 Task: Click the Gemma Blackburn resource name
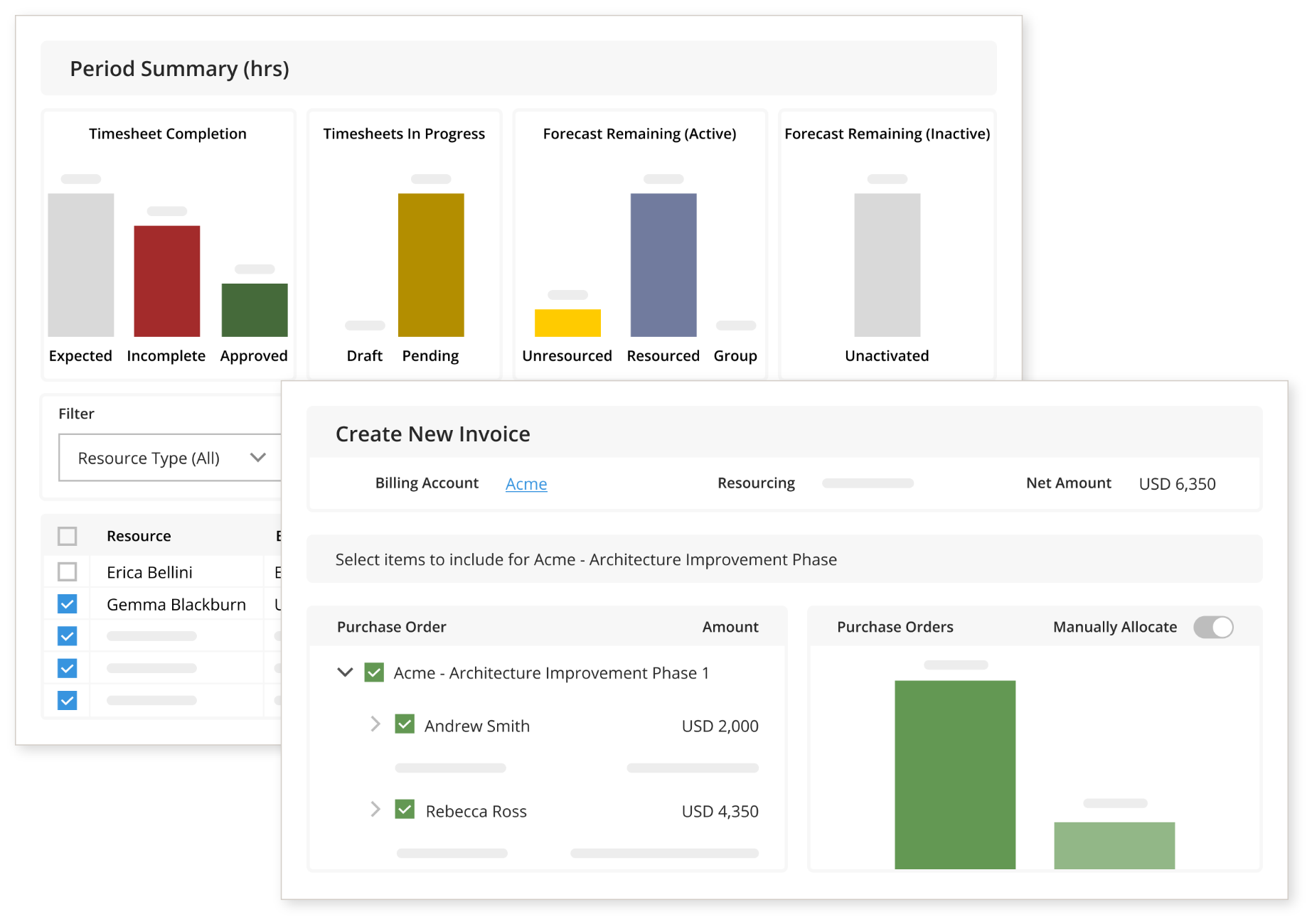coord(176,605)
